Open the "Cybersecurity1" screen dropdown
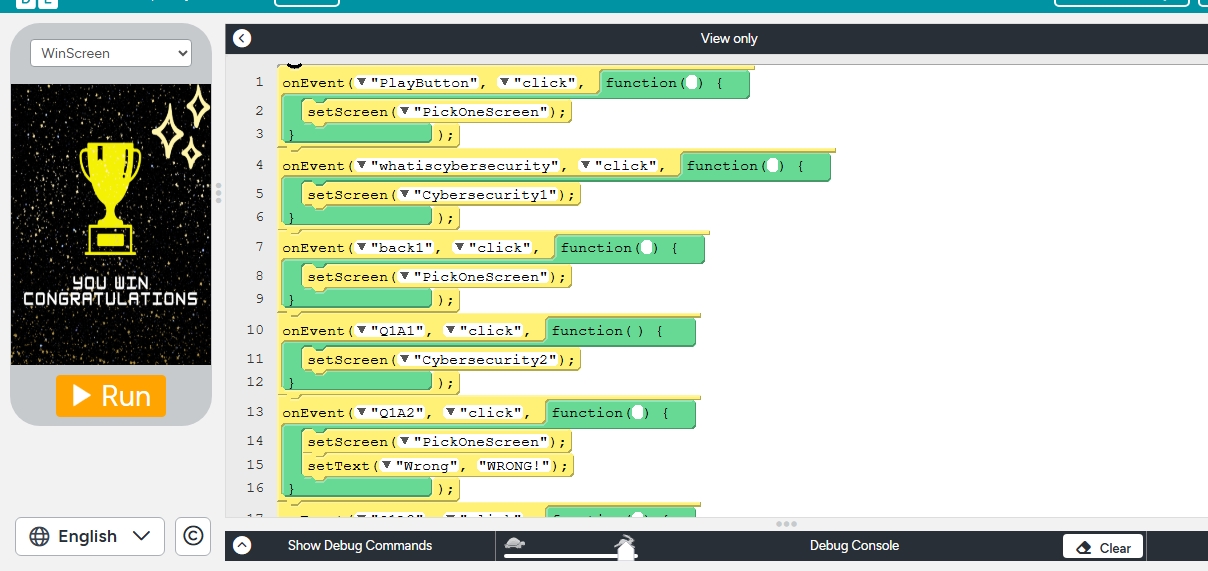This screenshot has width=1208, height=571. pyautogui.click(x=405, y=195)
